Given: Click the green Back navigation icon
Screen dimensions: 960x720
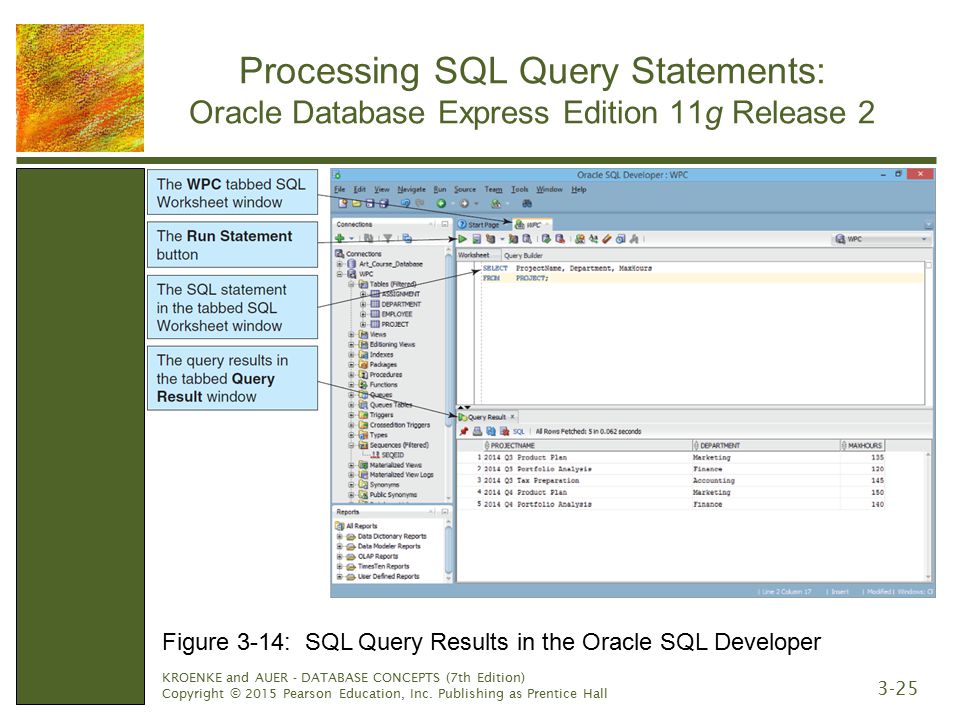Looking at the screenshot, I should (441, 203).
